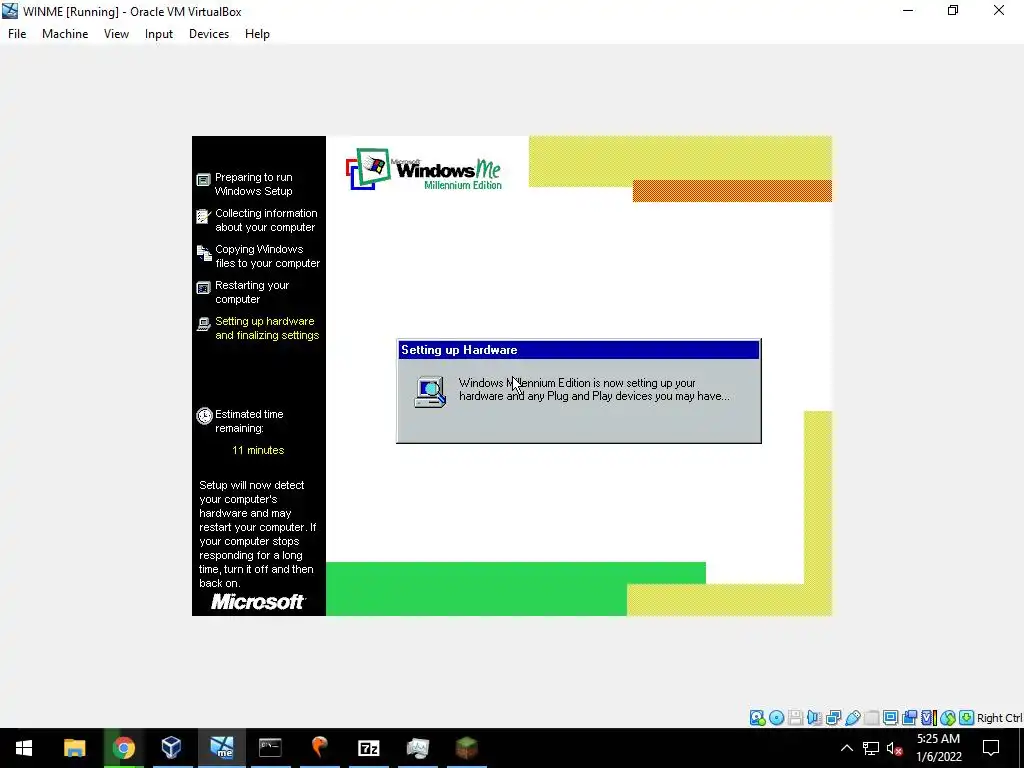Click the mouse integration status icon
The width and height of the screenshot is (1024, 768).
[948, 718]
